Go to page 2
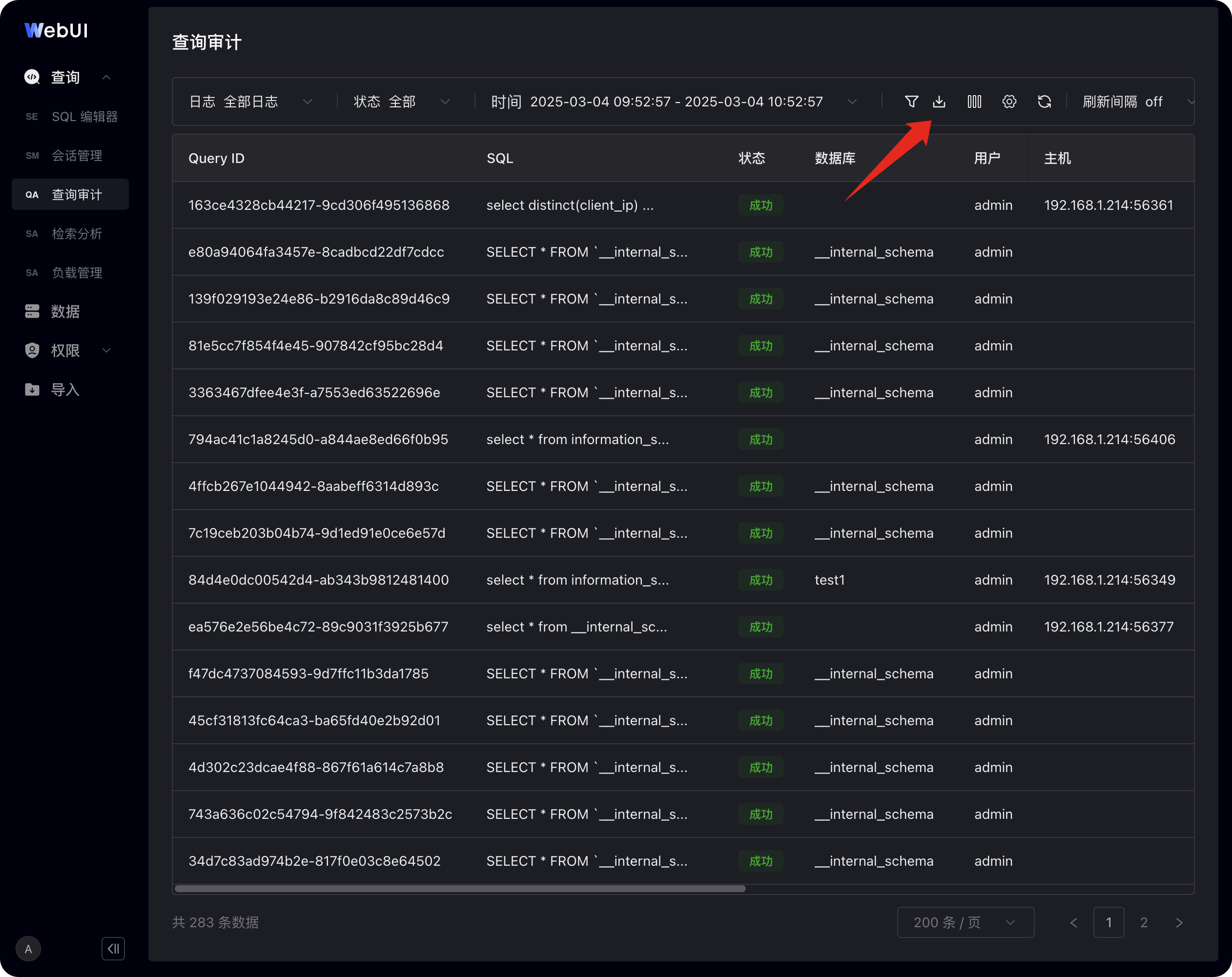Viewport: 1232px width, 977px height. (x=1144, y=922)
